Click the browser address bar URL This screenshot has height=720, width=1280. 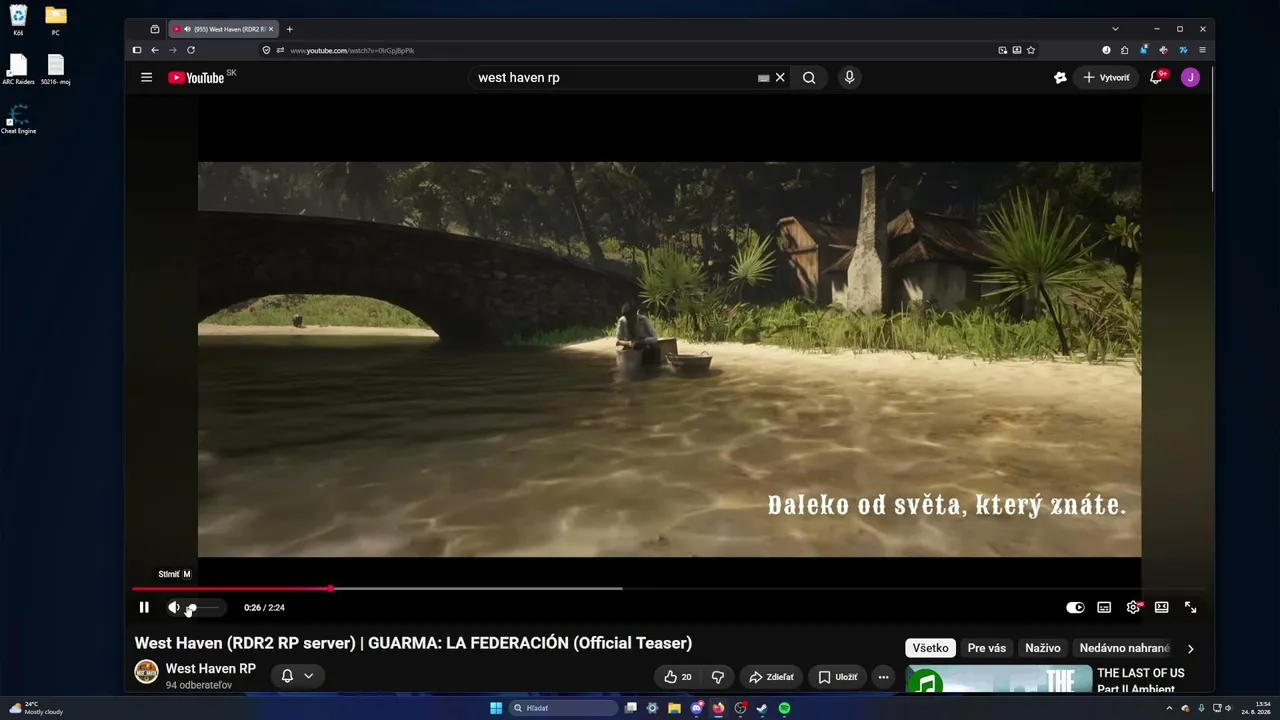(x=352, y=50)
